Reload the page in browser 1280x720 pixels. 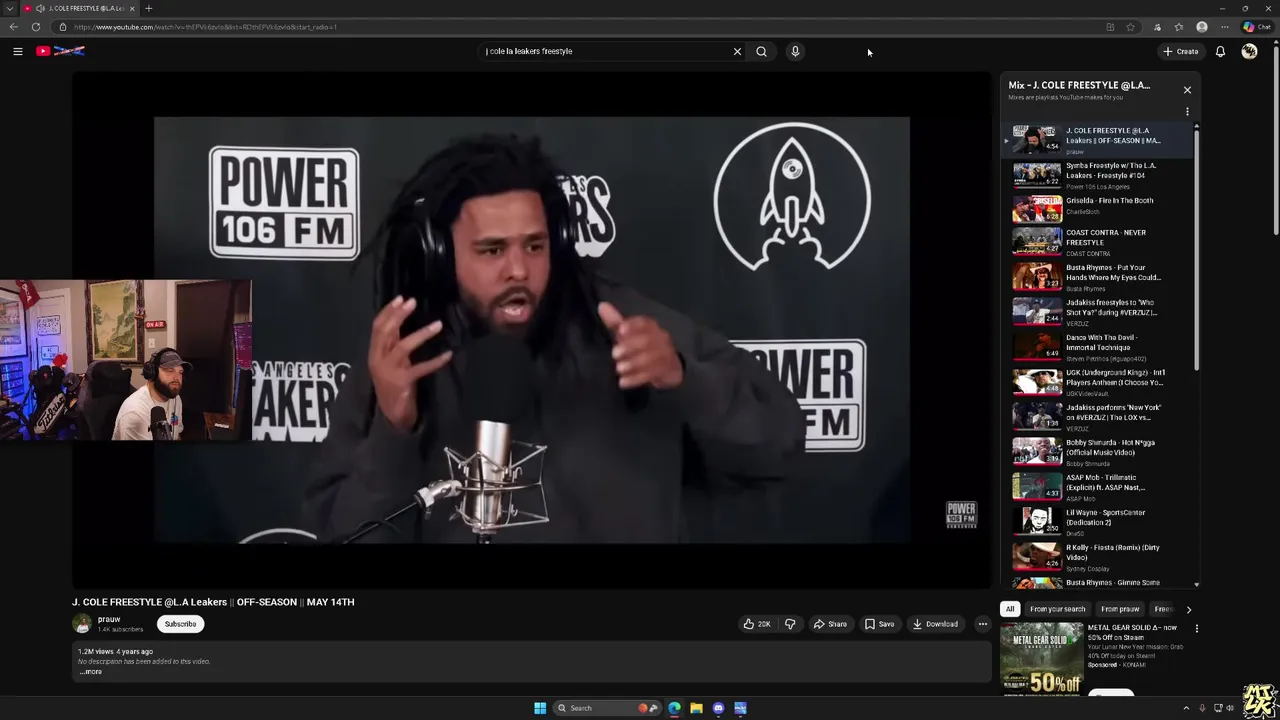[36, 27]
